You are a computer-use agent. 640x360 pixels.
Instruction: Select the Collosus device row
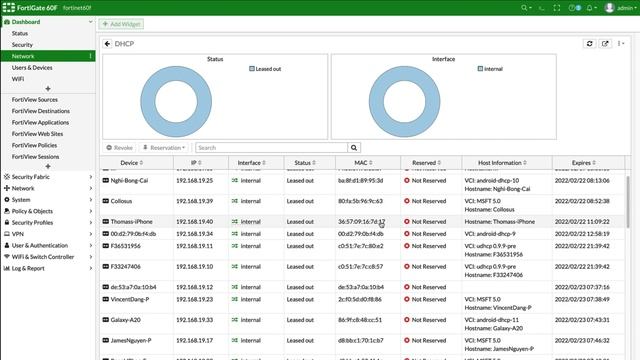tap(362, 205)
